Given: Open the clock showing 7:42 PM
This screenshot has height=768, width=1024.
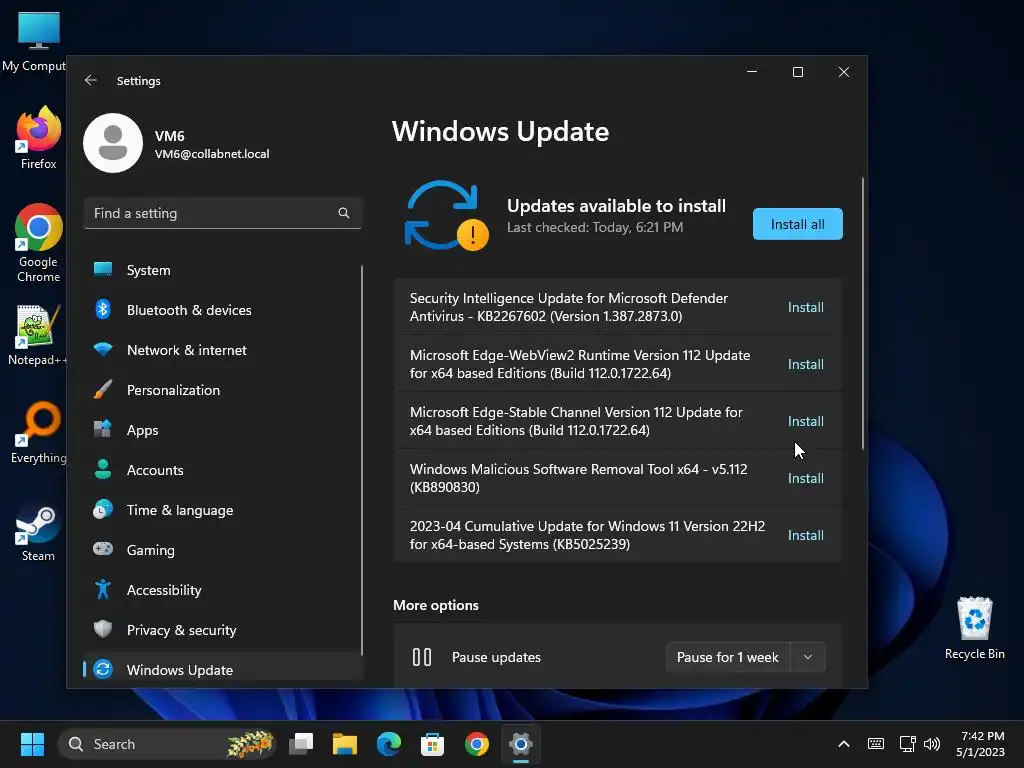Looking at the screenshot, I should 980,744.
